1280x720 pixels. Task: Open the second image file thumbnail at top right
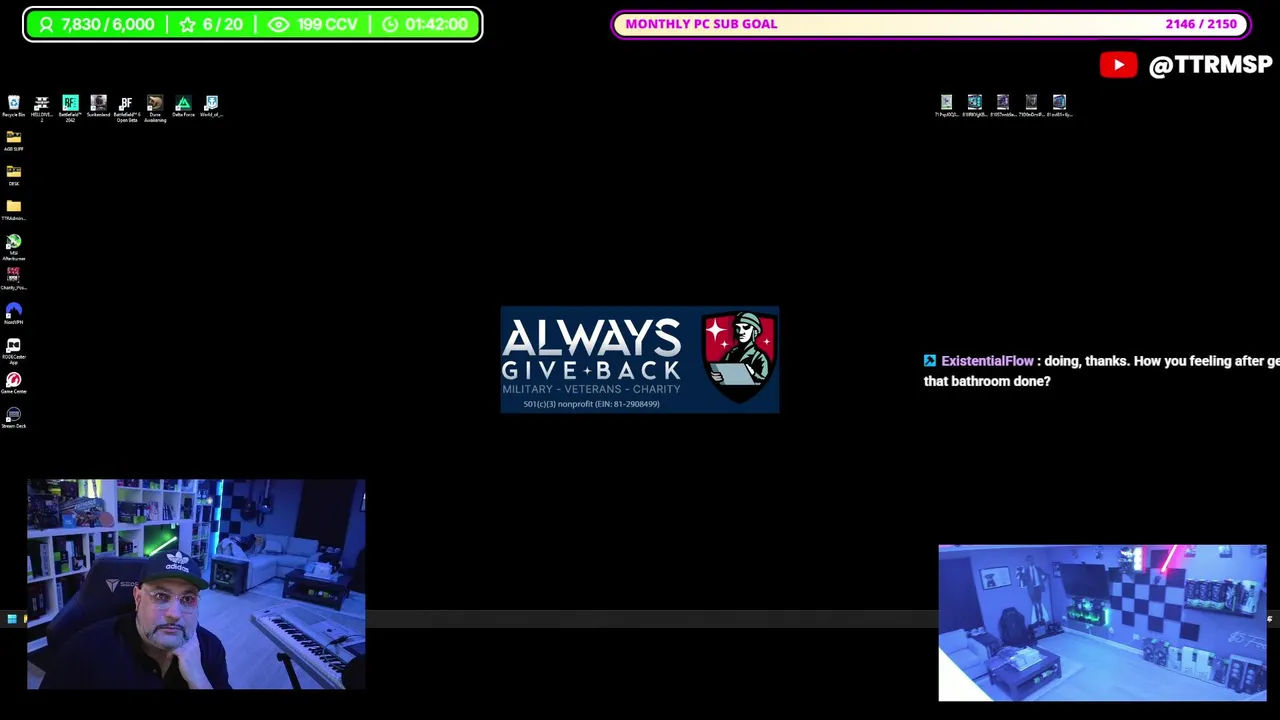[x=974, y=105]
